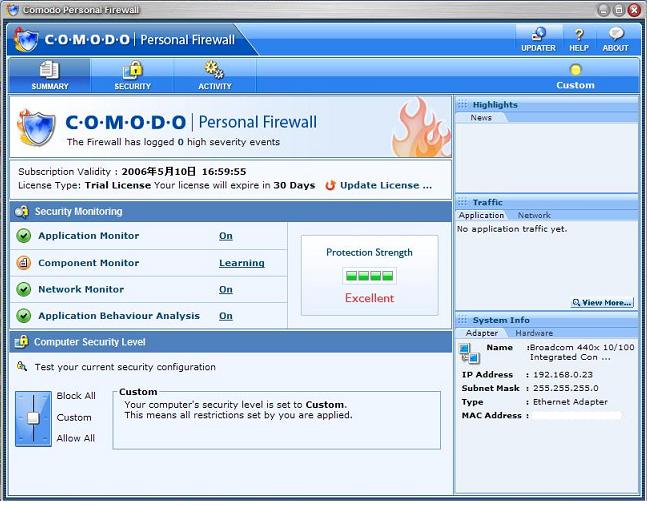Open the About dialog
Screen dimensions: 650x505
pos(617,40)
